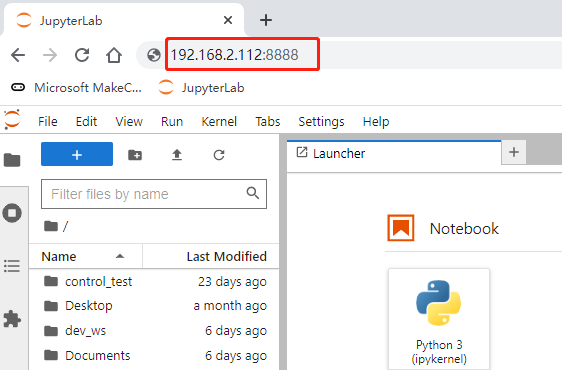Click the blue New Launcher plus button

coord(77,154)
